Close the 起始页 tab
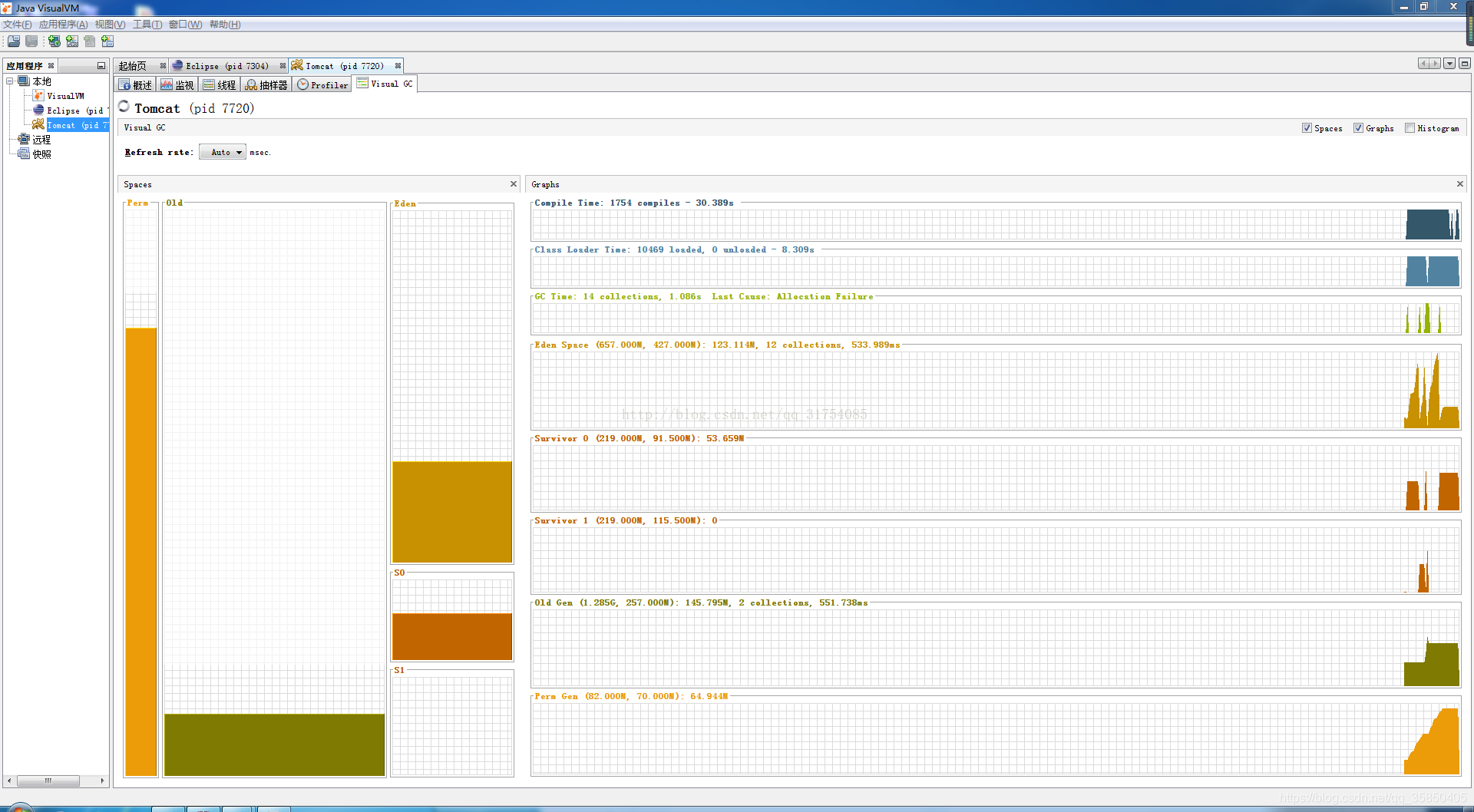Screen dimensions: 1474x812 tap(163, 66)
